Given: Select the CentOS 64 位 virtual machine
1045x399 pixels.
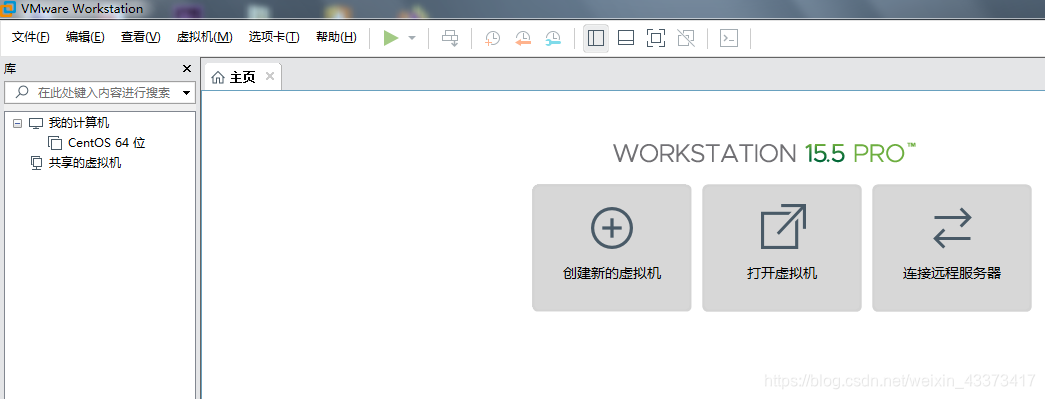Looking at the screenshot, I should coord(107,143).
